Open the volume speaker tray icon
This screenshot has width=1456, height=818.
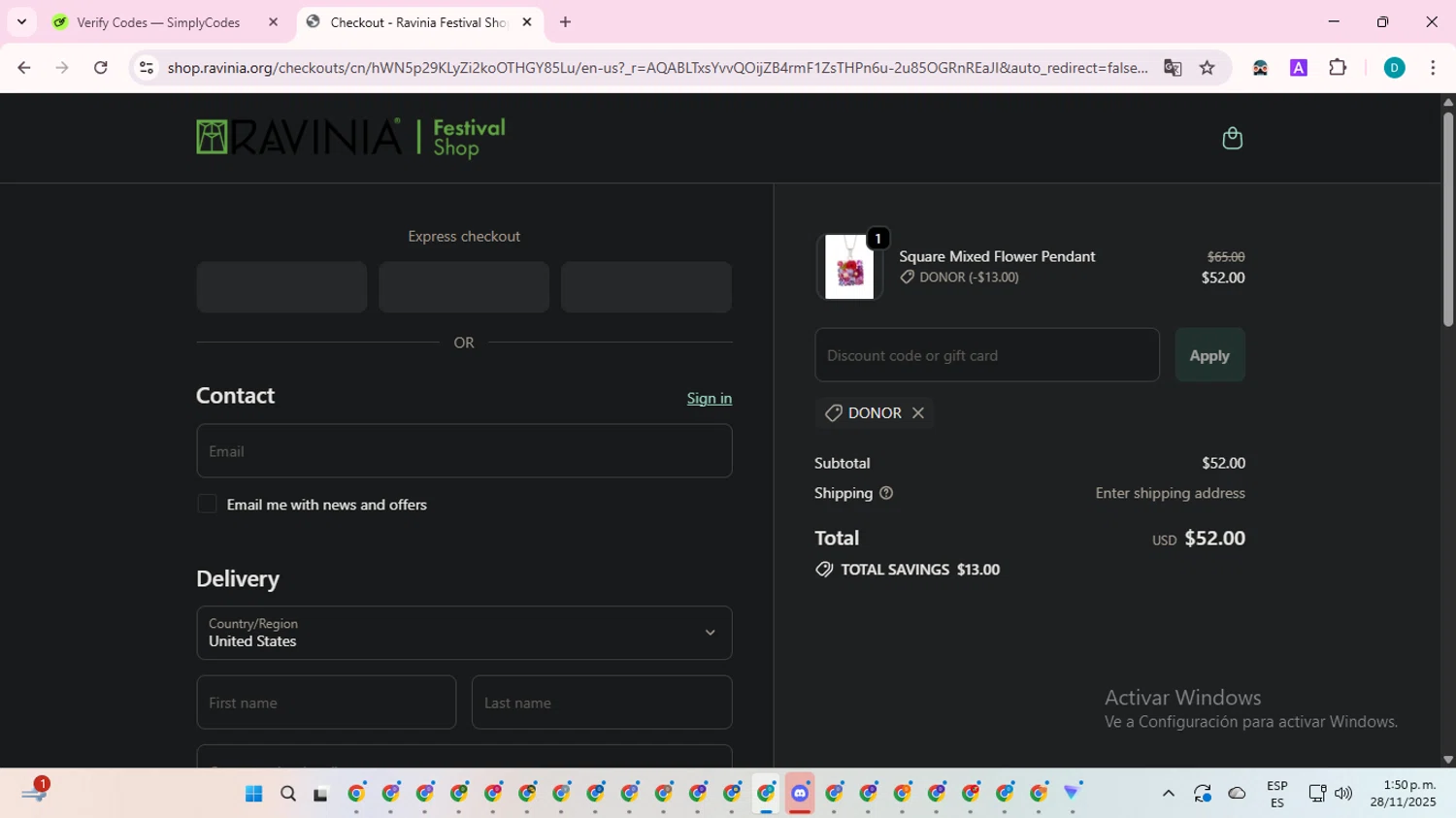click(x=1343, y=794)
